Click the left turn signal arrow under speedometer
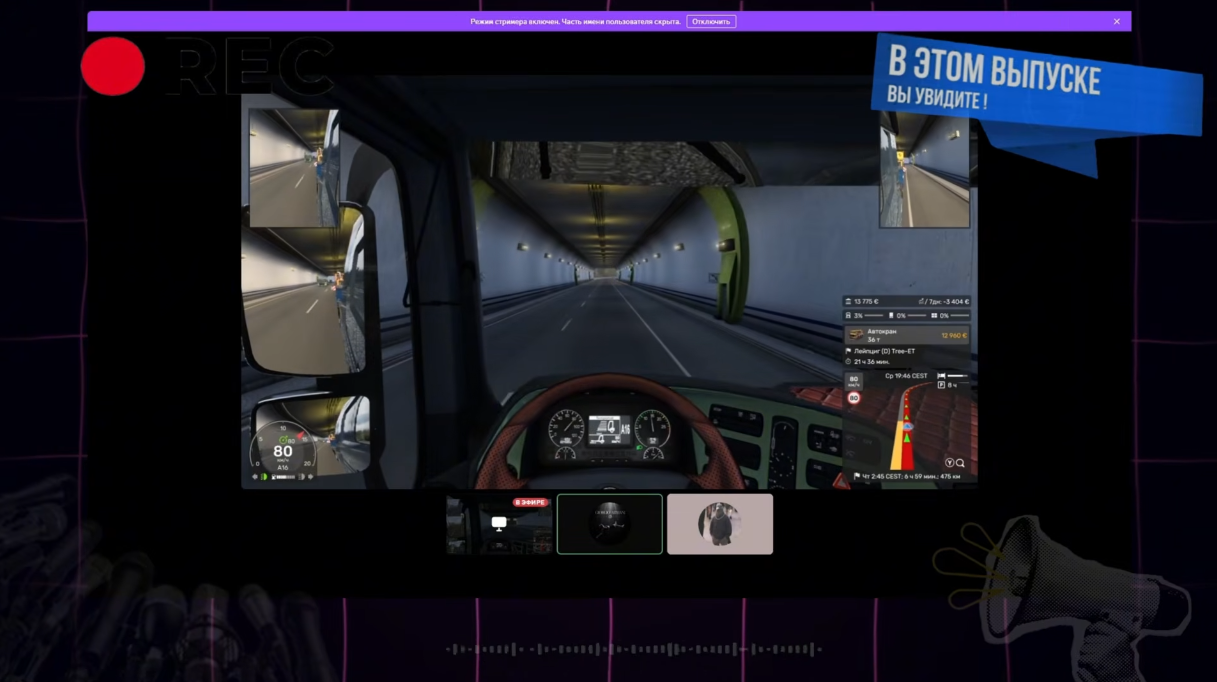This screenshot has width=1217, height=682. (x=255, y=477)
